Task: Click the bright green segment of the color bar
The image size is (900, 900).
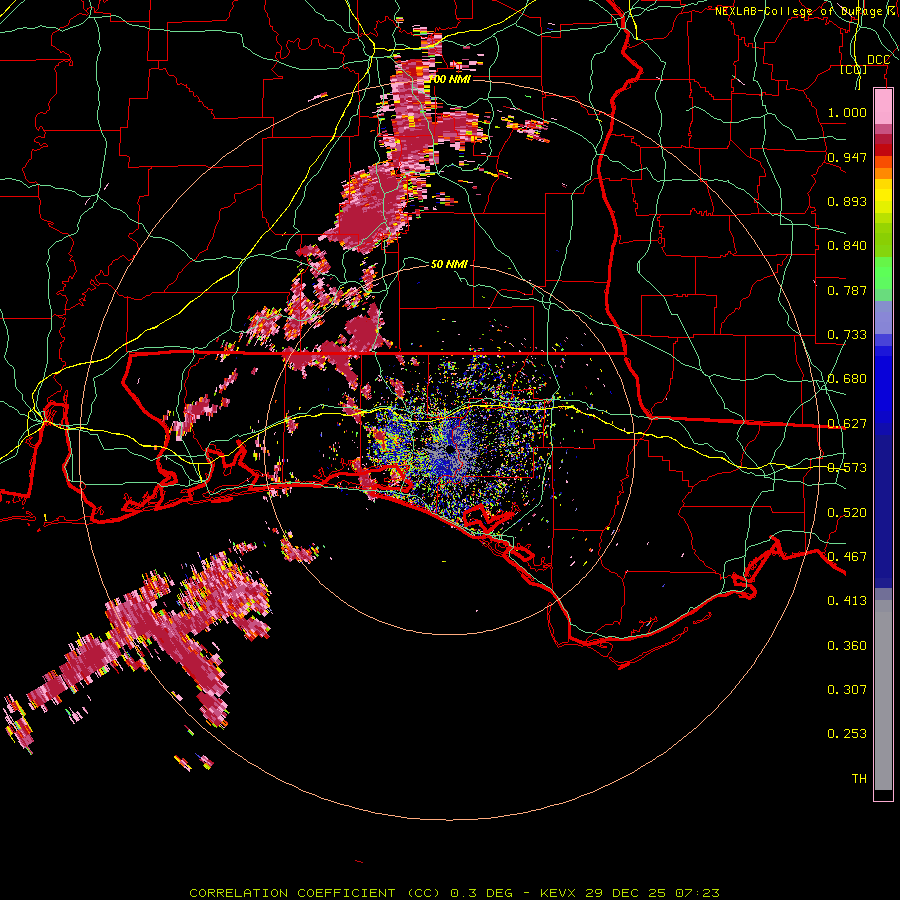Action: [883, 273]
